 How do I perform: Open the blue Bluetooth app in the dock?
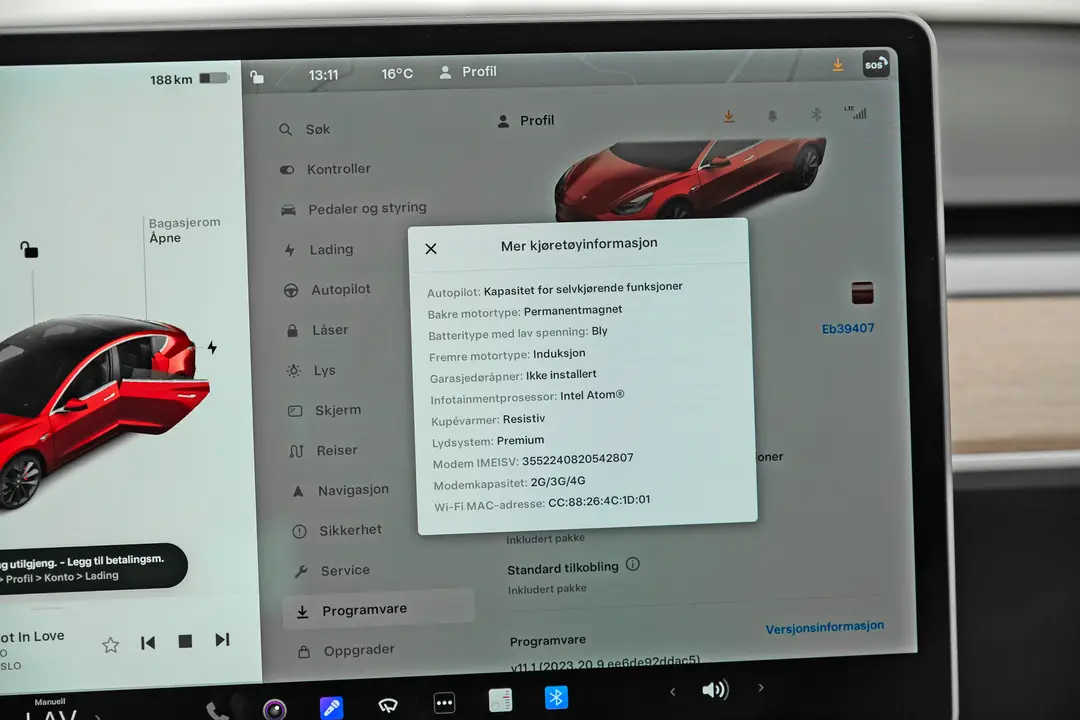click(x=556, y=698)
